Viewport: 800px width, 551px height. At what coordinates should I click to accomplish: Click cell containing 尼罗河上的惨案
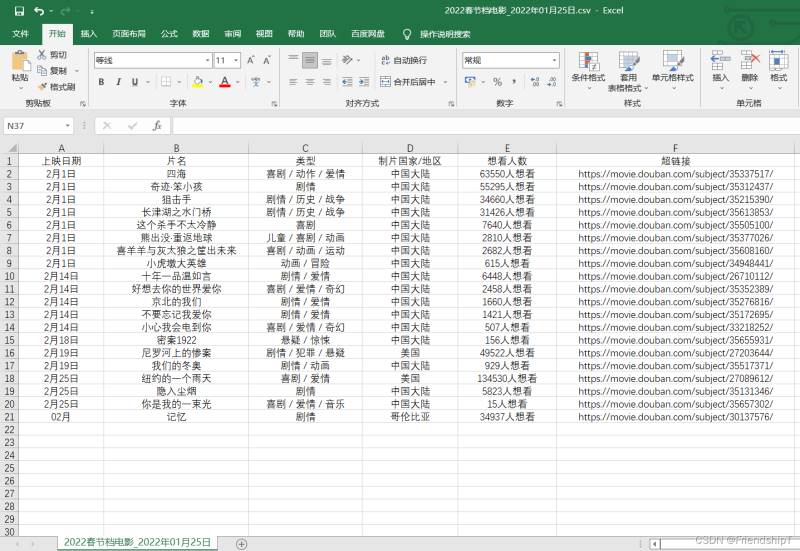[176, 353]
